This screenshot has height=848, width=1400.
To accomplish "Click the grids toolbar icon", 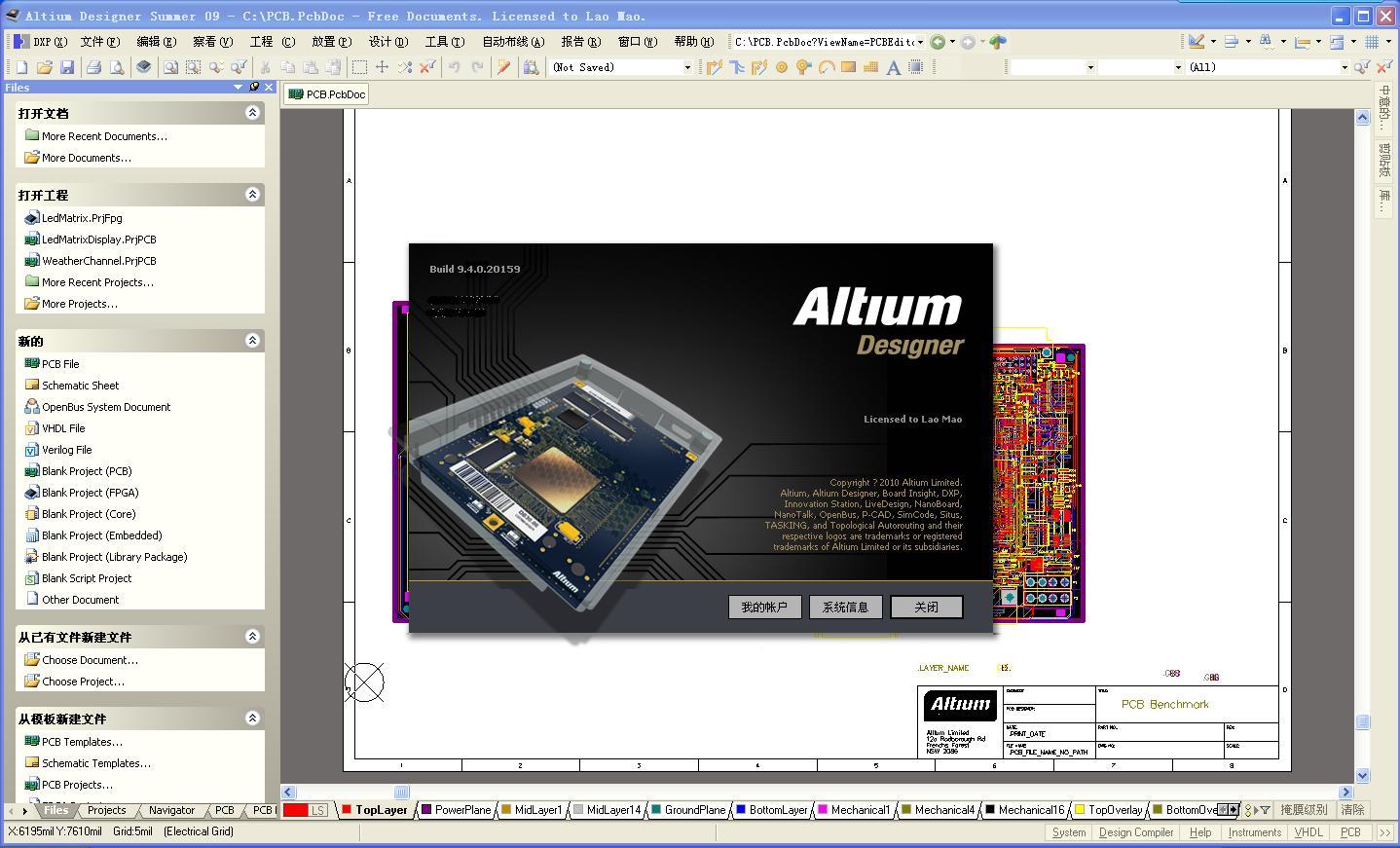I will click(x=1372, y=42).
